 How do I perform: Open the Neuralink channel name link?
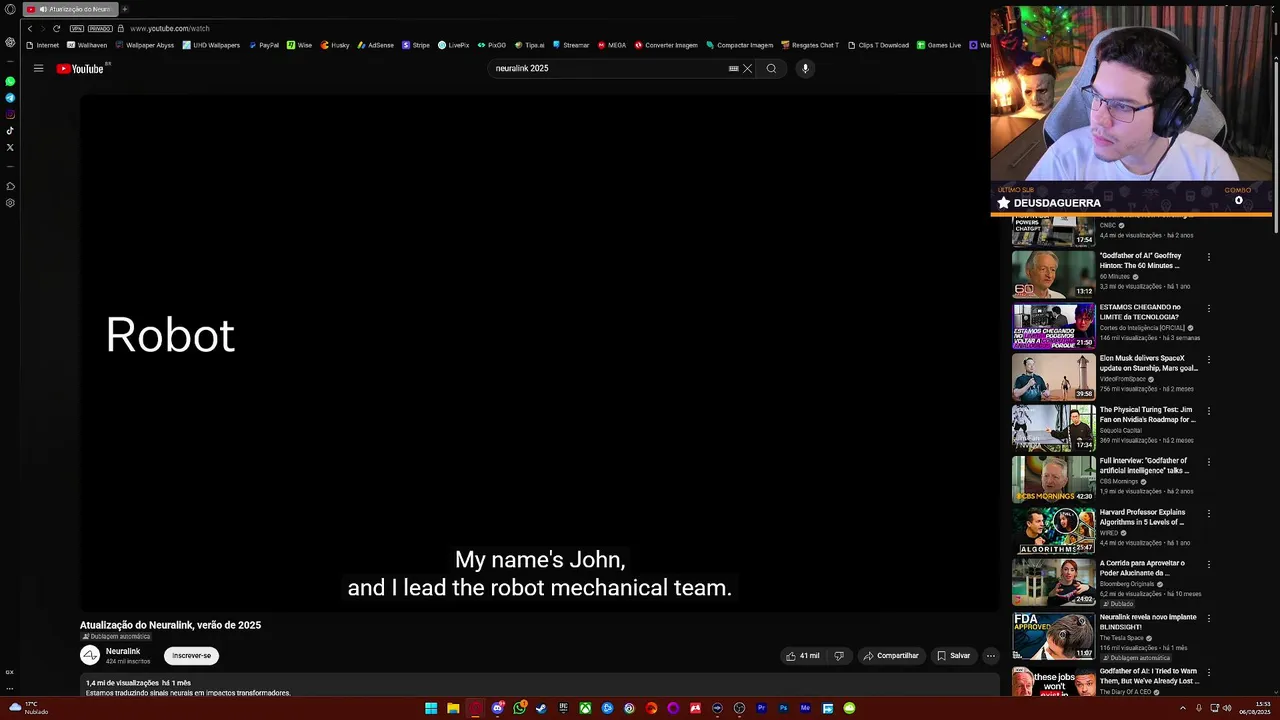tap(123, 651)
